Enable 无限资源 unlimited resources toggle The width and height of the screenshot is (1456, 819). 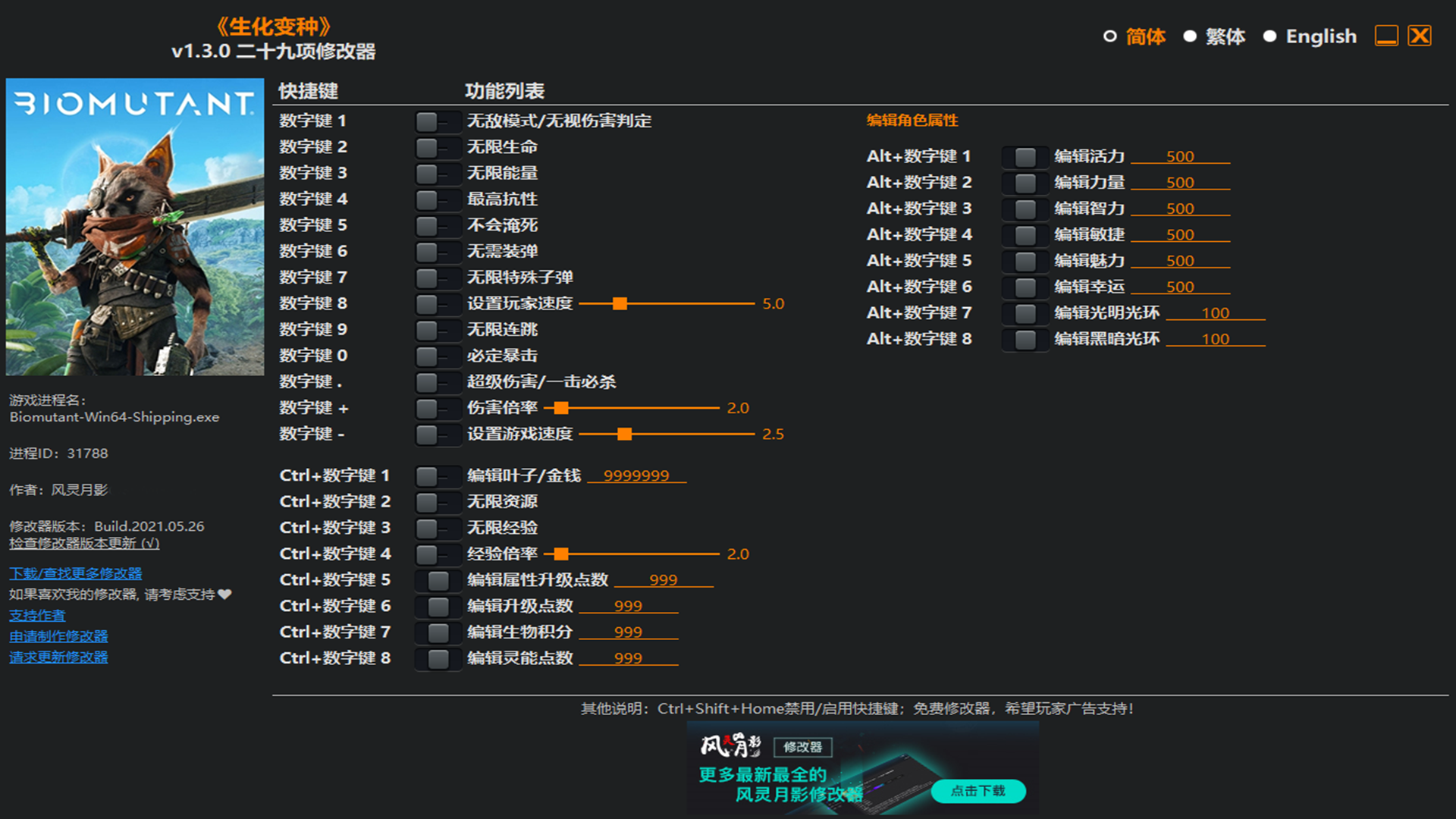click(x=438, y=502)
